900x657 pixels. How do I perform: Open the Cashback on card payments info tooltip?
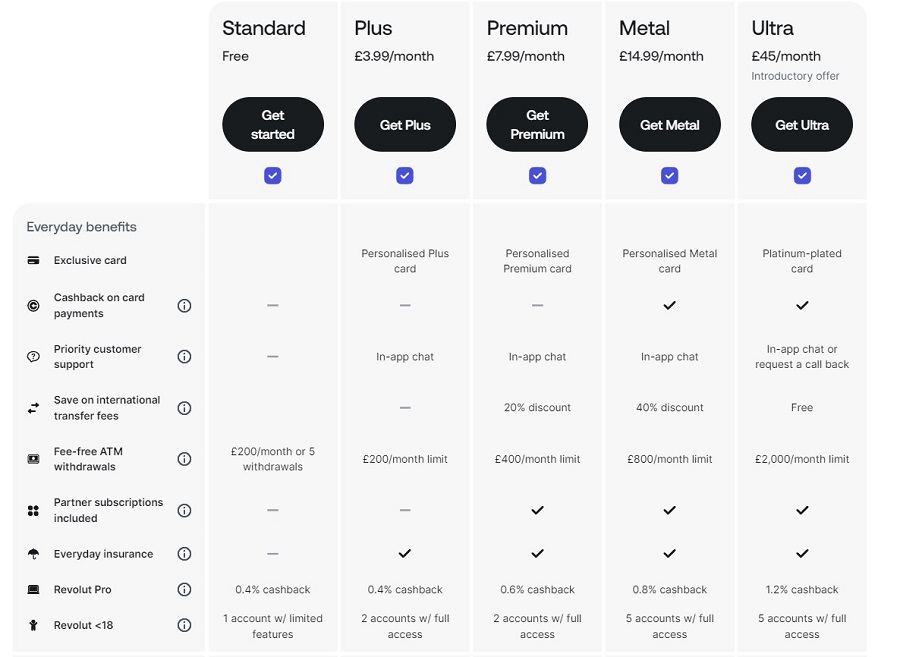coord(184,305)
